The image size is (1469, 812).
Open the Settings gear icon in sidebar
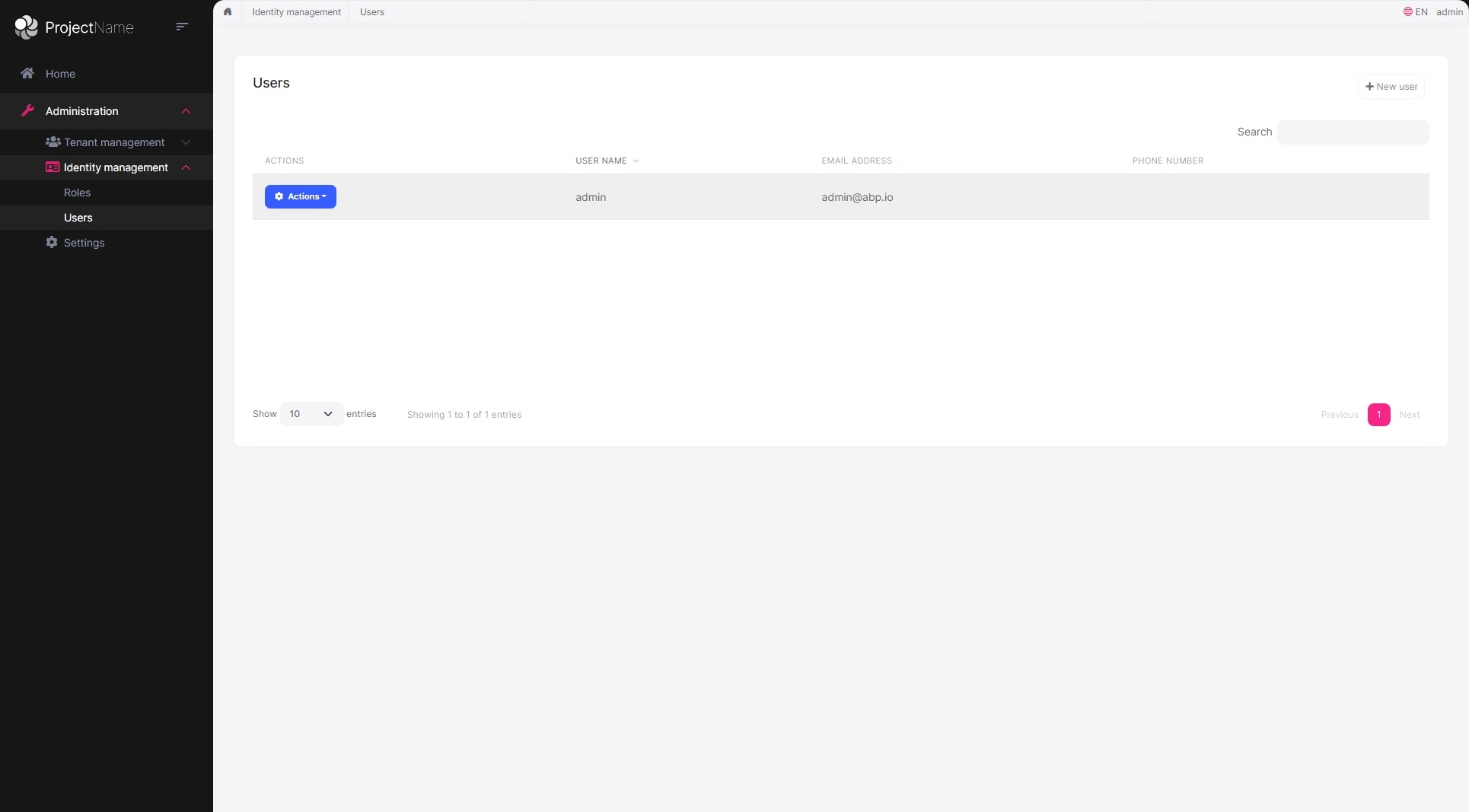tap(51, 242)
